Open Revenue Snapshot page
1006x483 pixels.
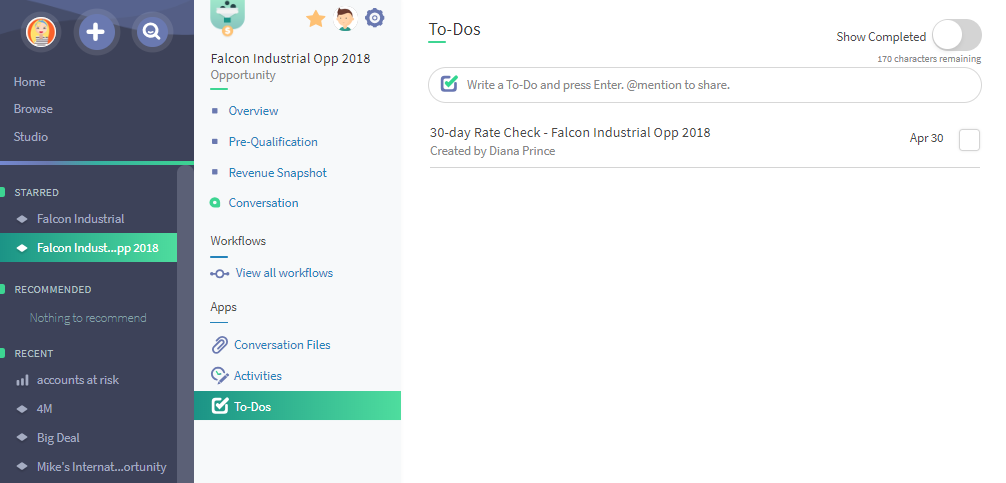(x=278, y=173)
